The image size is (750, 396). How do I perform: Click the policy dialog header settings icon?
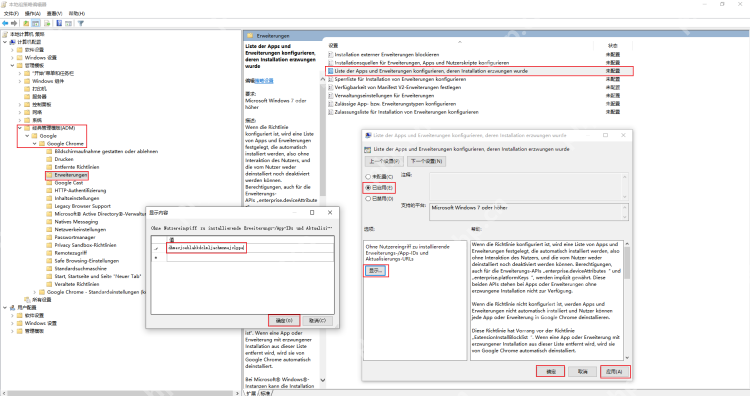[367, 149]
